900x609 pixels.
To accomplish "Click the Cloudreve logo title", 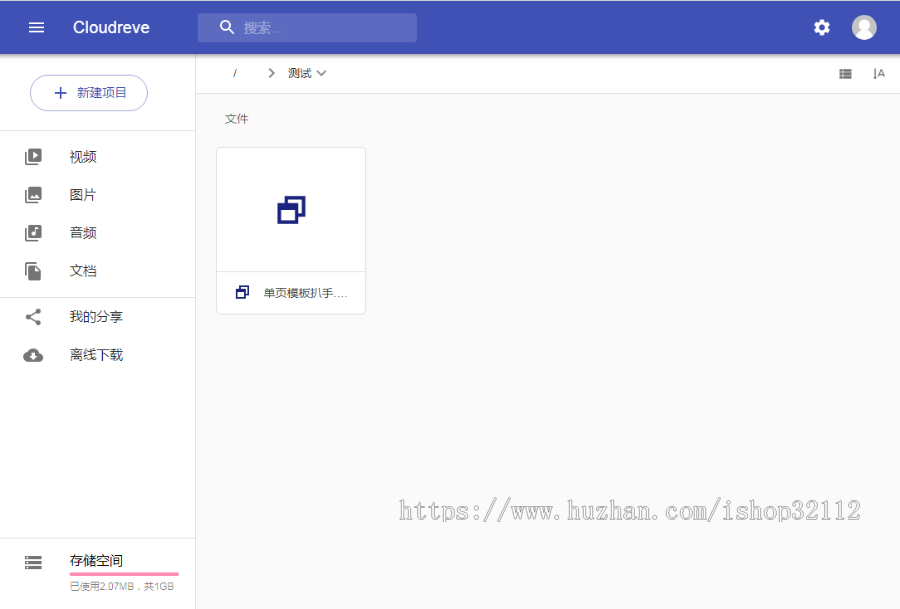I will click(x=111, y=28).
